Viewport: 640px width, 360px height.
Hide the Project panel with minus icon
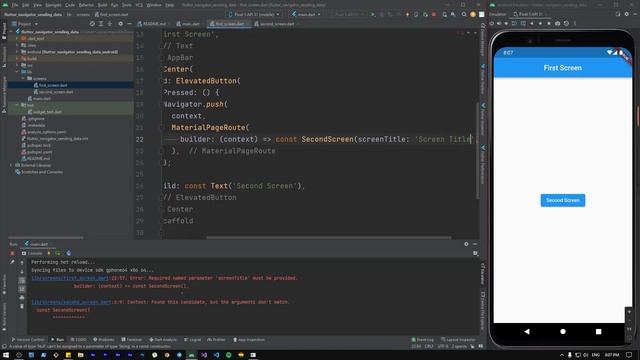[129, 24]
